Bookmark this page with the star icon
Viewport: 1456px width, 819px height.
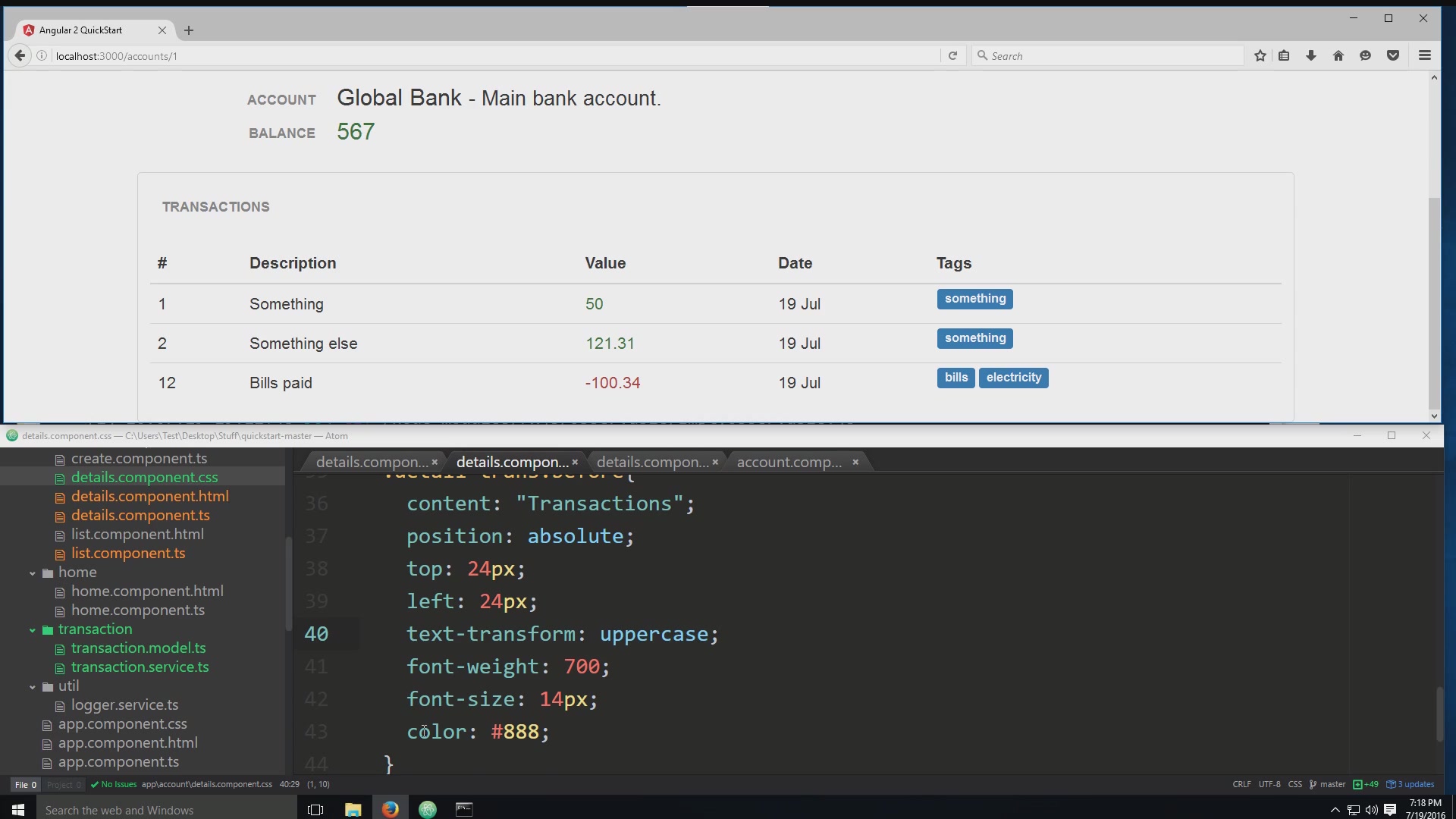(1260, 55)
